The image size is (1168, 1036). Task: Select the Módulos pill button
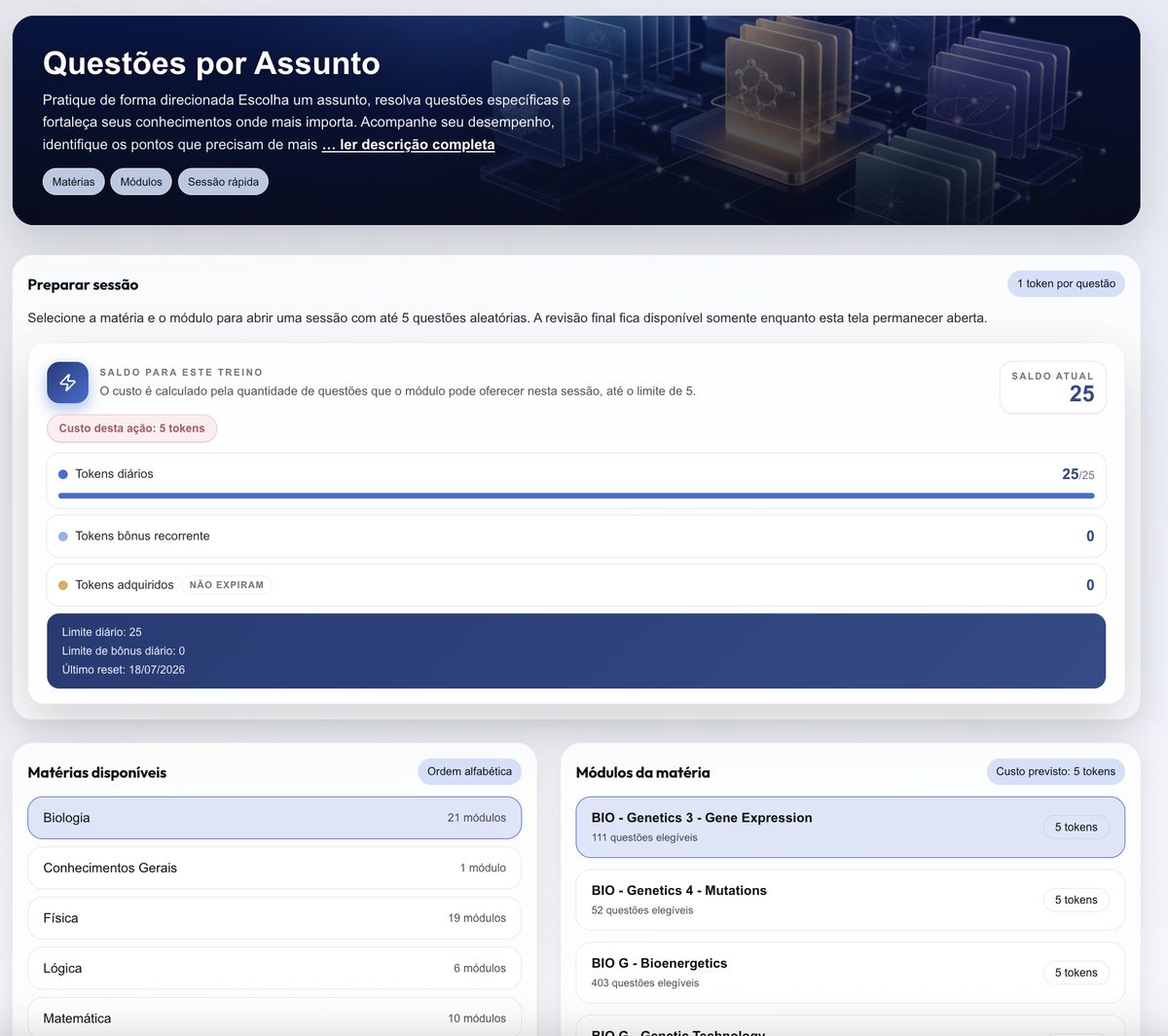(x=141, y=182)
